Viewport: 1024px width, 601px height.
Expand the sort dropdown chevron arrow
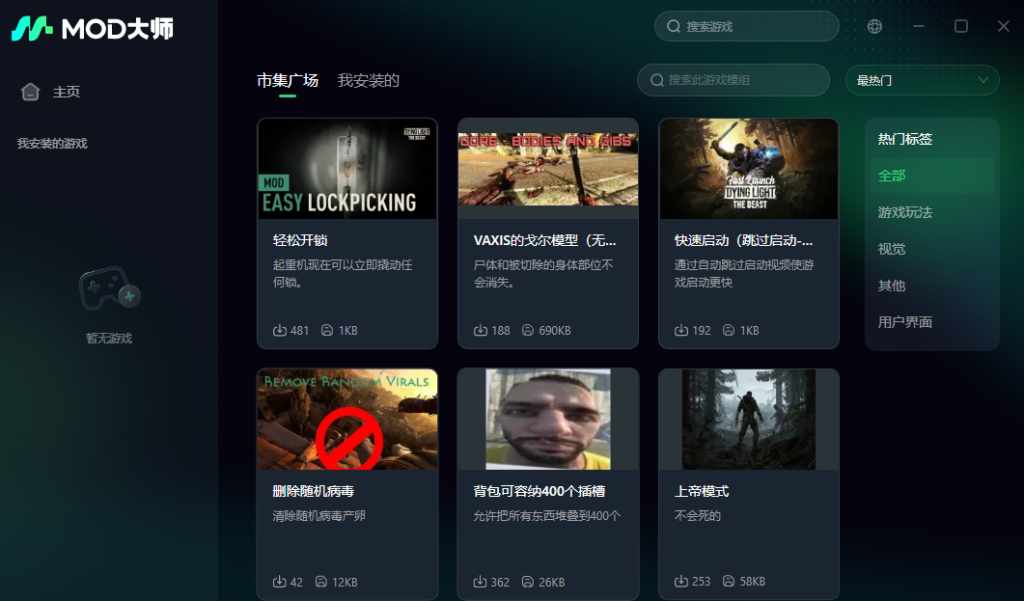pyautogui.click(x=983, y=80)
